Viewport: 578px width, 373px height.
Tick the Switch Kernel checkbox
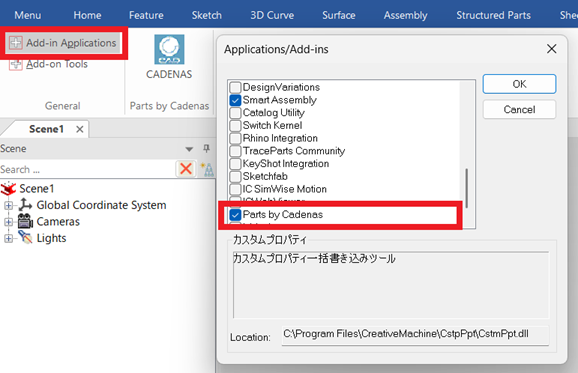(x=235, y=126)
